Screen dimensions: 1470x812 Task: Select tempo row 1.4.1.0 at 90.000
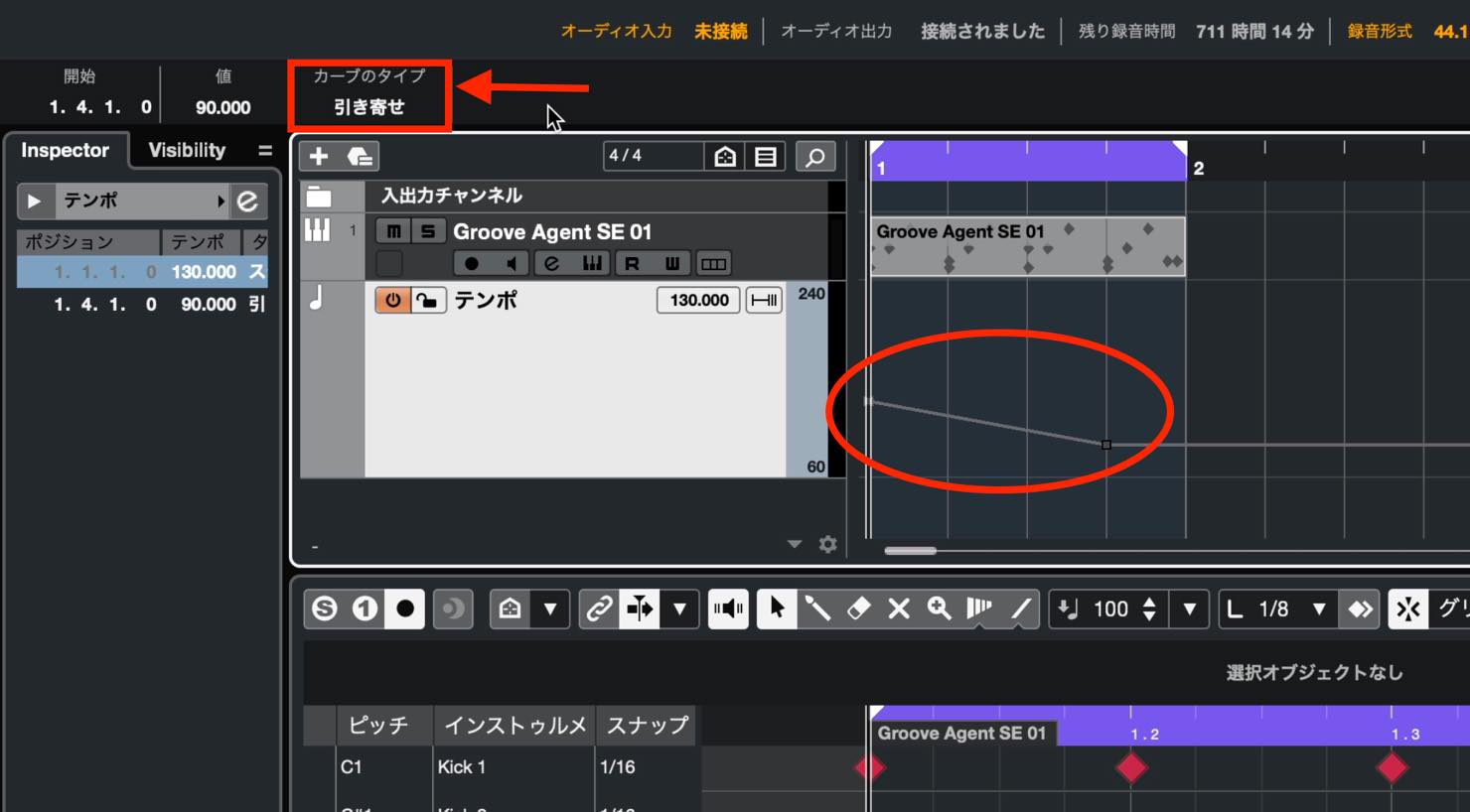point(142,304)
